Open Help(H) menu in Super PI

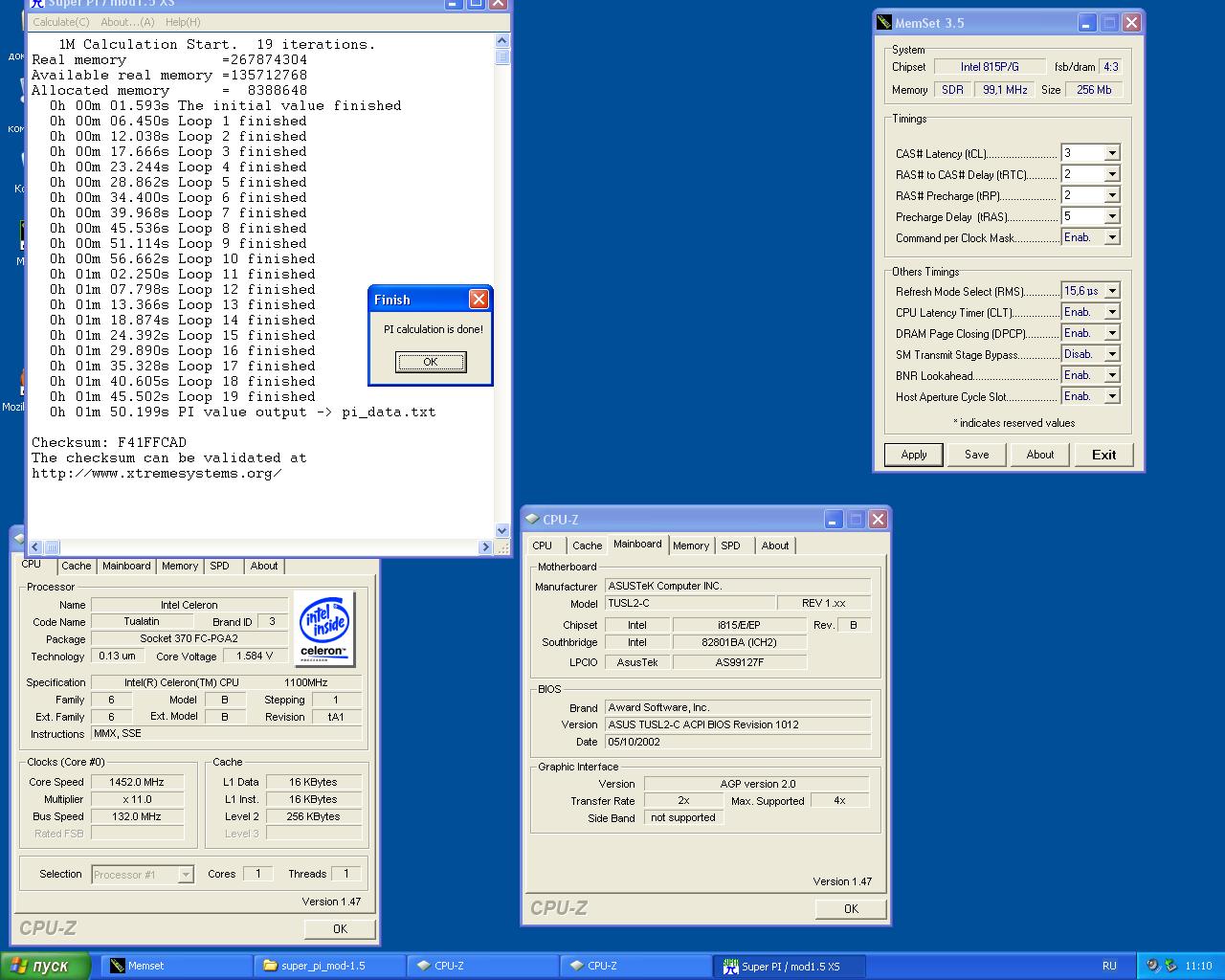click(x=183, y=22)
